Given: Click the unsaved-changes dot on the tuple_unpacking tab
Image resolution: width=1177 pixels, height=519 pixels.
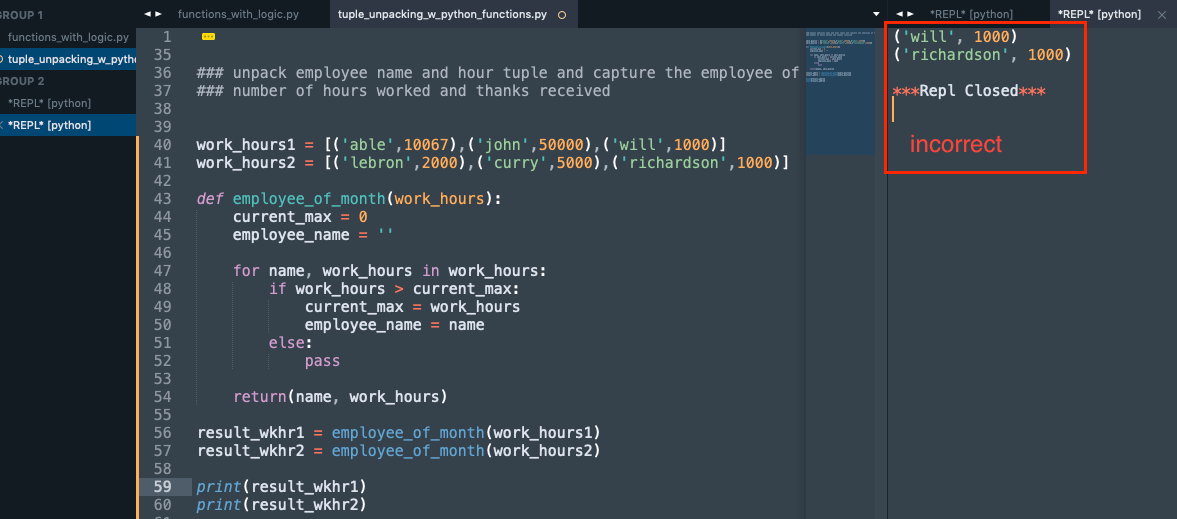Looking at the screenshot, I should 562,15.
